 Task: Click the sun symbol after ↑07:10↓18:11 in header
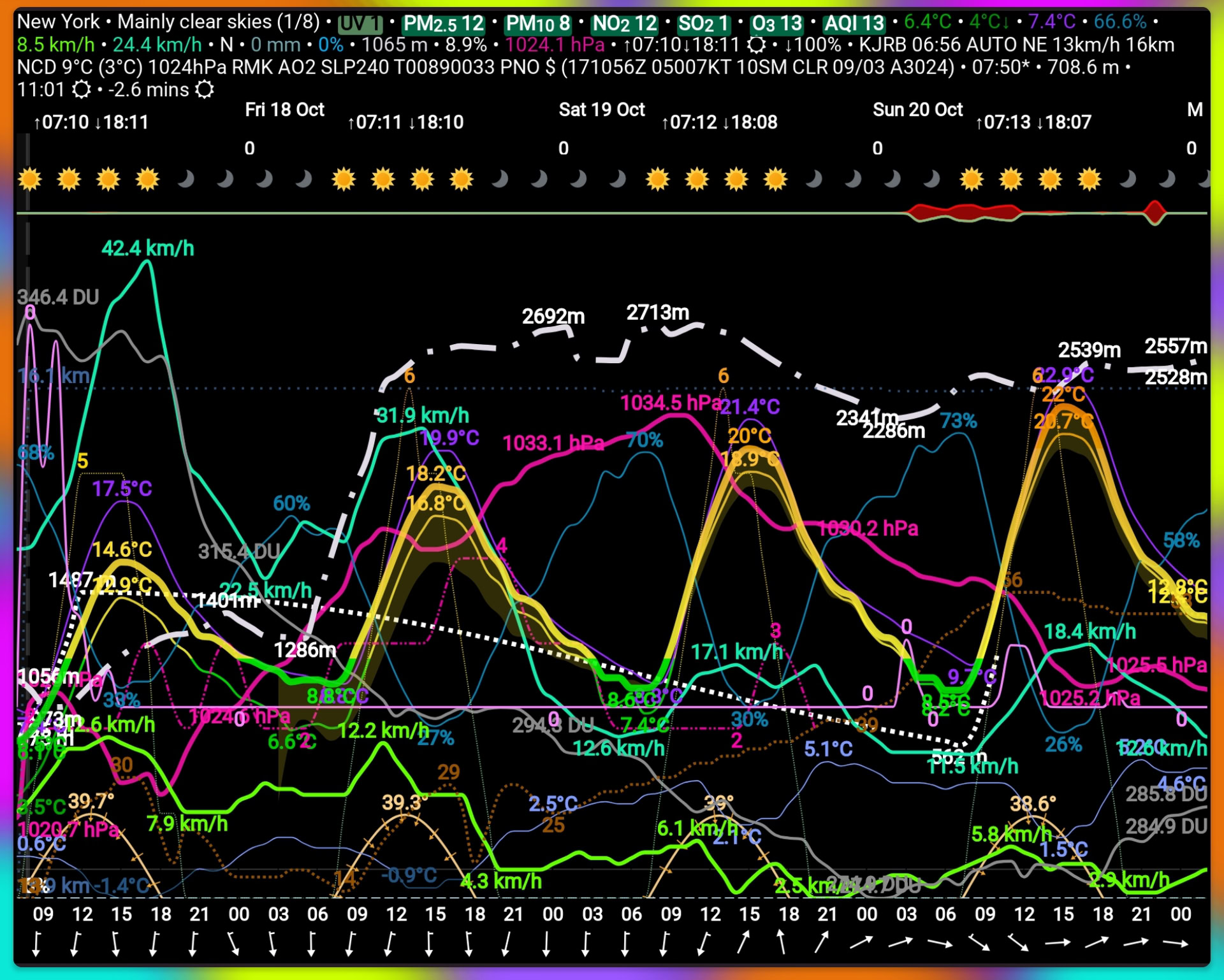pyautogui.click(x=756, y=45)
